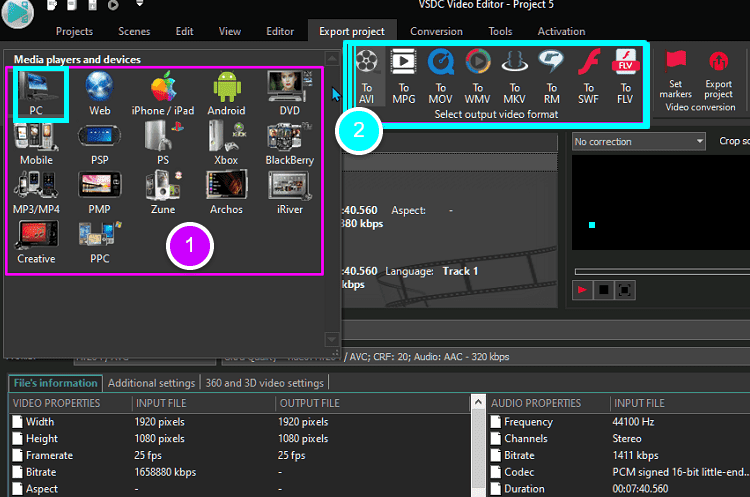
Task: Open the Projects ribbon tab
Action: (x=74, y=32)
